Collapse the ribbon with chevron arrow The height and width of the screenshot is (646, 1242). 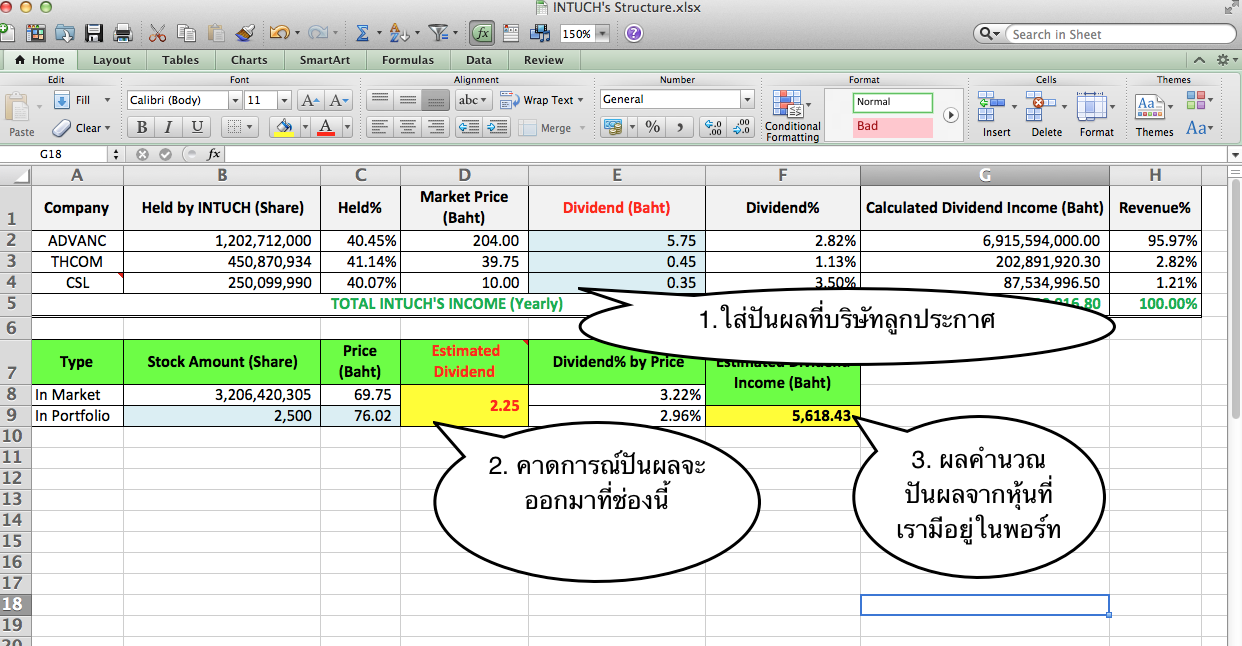[1199, 60]
